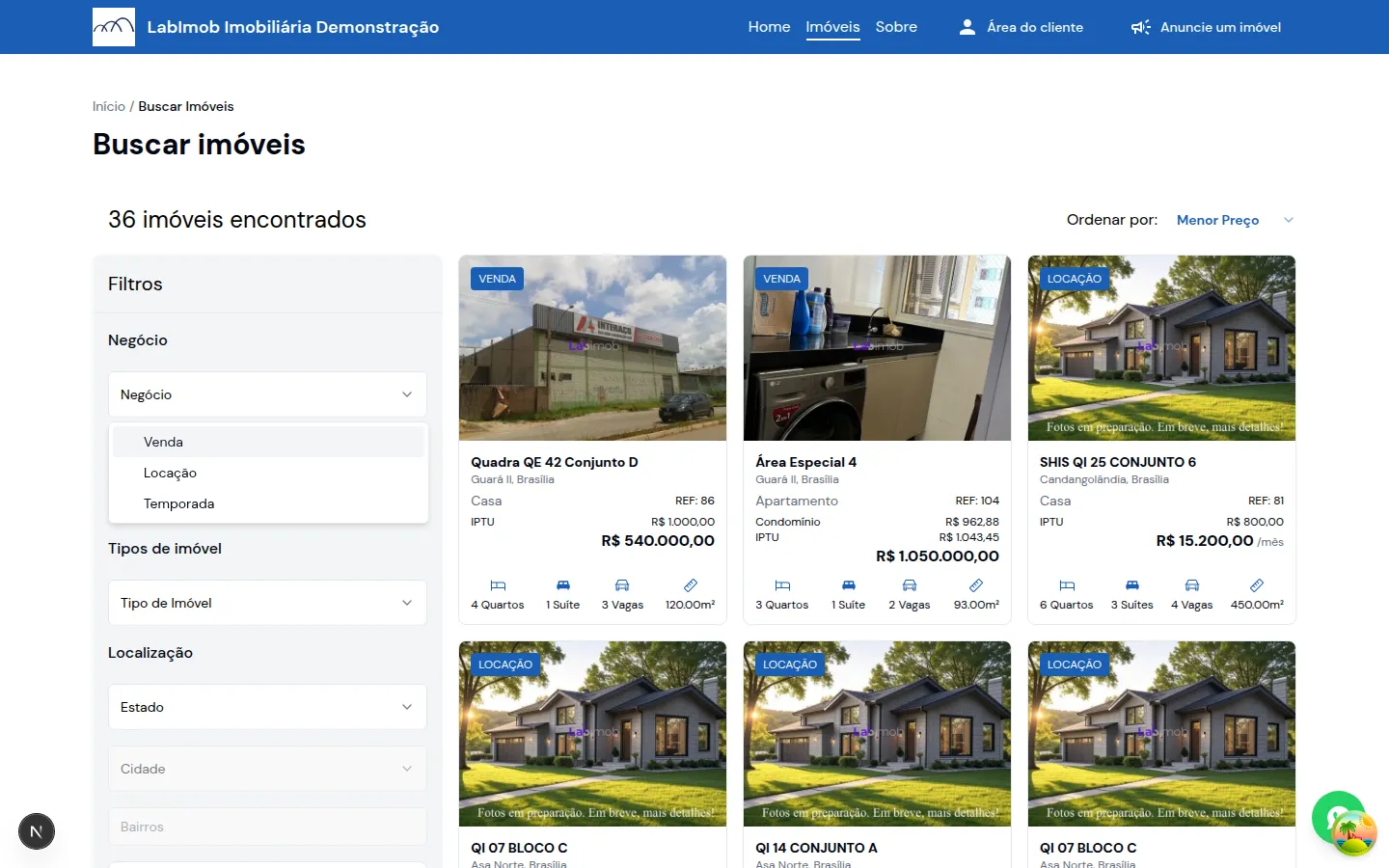The height and width of the screenshot is (868, 1389).
Task: Click car icon on Quadra QE 42 card
Action: click(622, 585)
